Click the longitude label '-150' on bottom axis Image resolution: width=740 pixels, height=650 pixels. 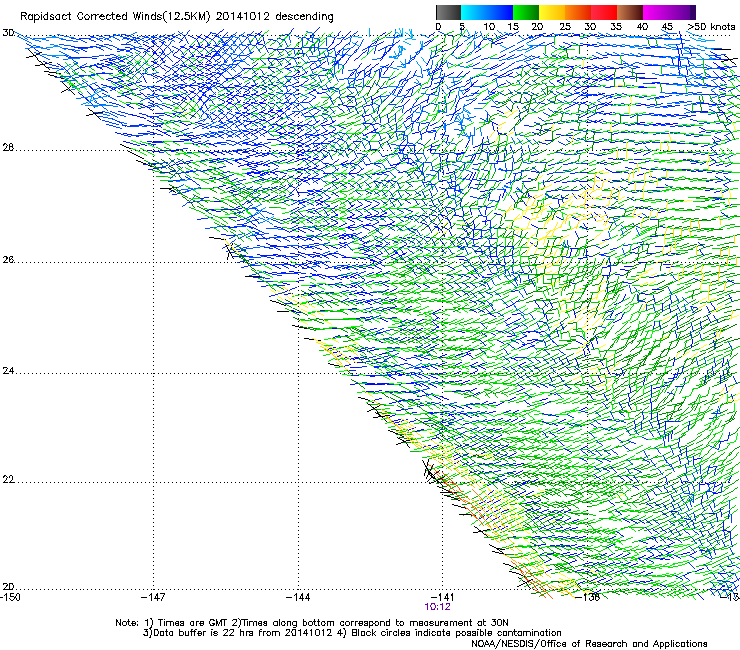point(10,597)
